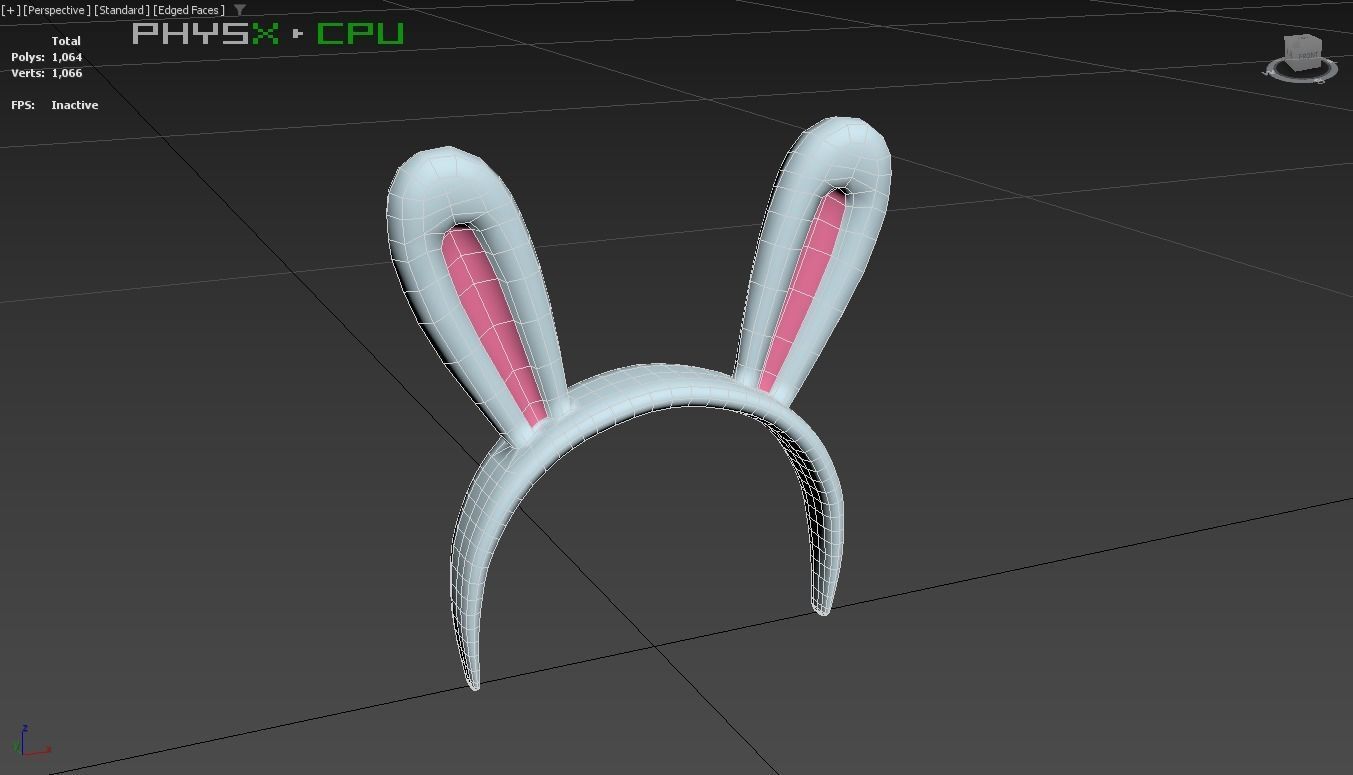Screen dimensions: 1353x775
Task: Click the Verts count value 1,066
Action: click(67, 73)
